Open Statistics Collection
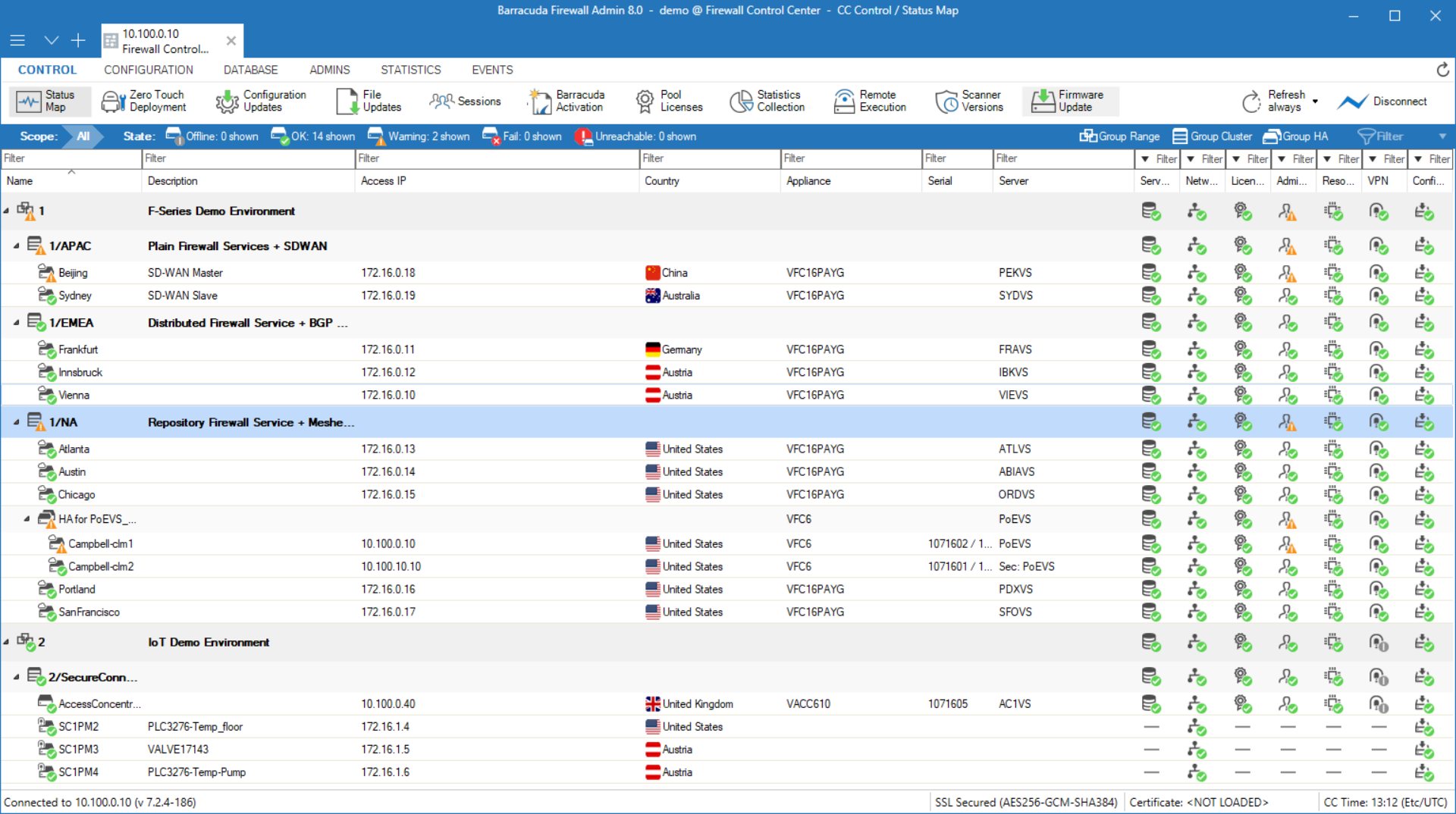The image size is (1456, 814). 767,101
